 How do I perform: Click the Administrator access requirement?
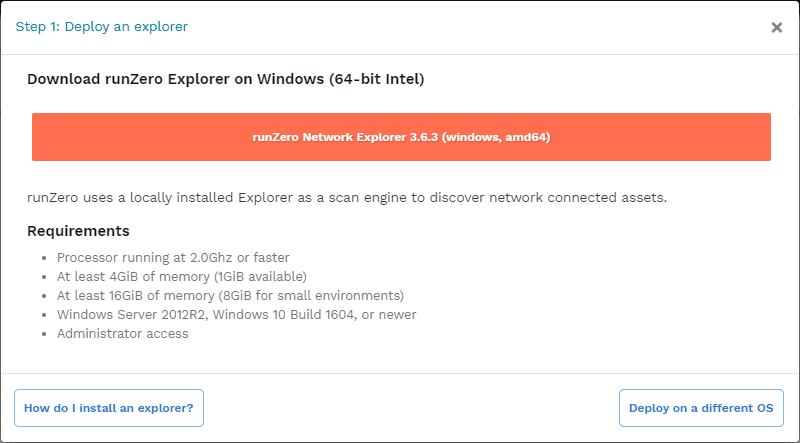coord(123,334)
